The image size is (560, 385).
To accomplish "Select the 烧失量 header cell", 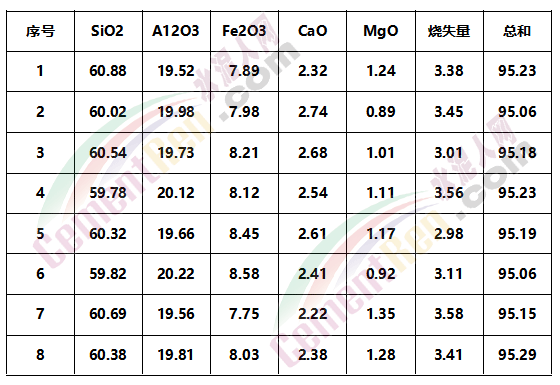I will (449, 31).
